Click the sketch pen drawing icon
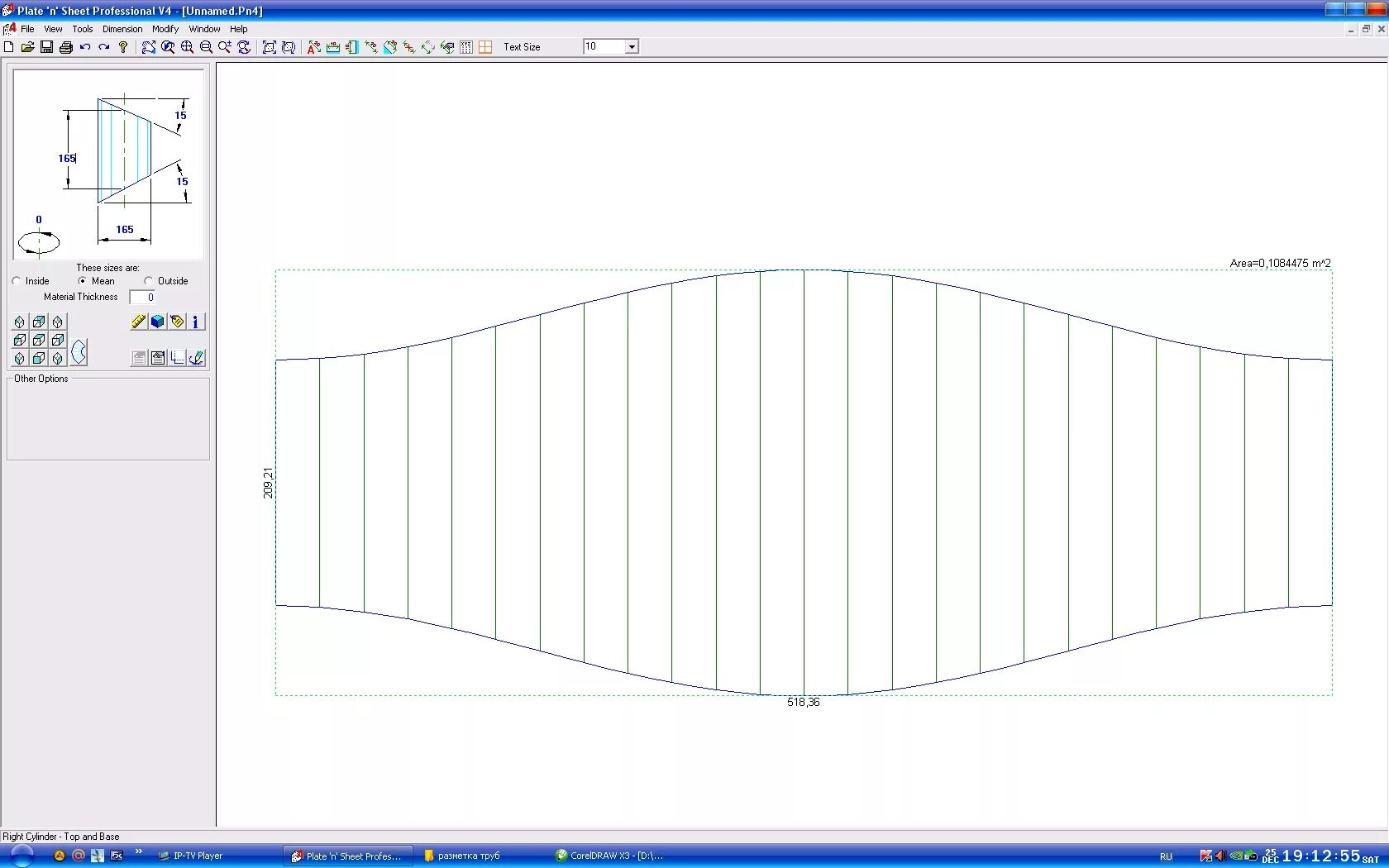 tap(196, 358)
